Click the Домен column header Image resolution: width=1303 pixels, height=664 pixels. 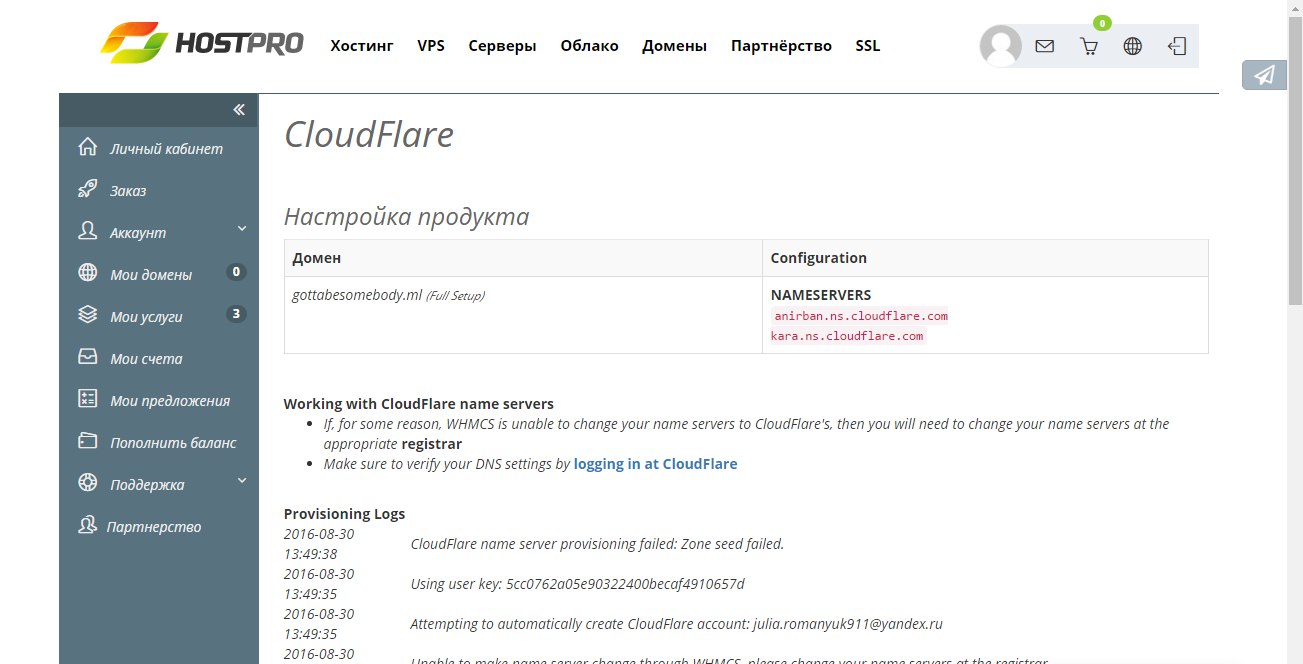pos(523,258)
